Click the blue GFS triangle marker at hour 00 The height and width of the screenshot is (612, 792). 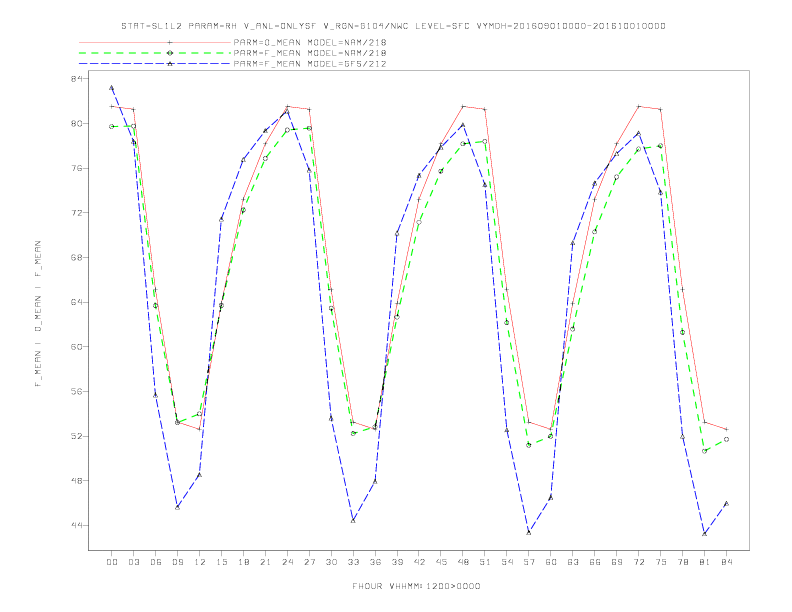click(x=112, y=87)
